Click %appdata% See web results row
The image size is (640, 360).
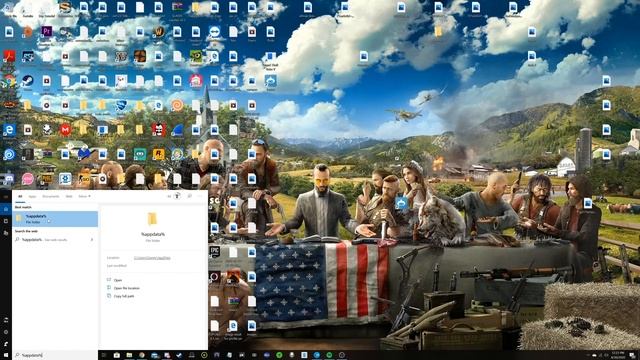[x=55, y=240]
